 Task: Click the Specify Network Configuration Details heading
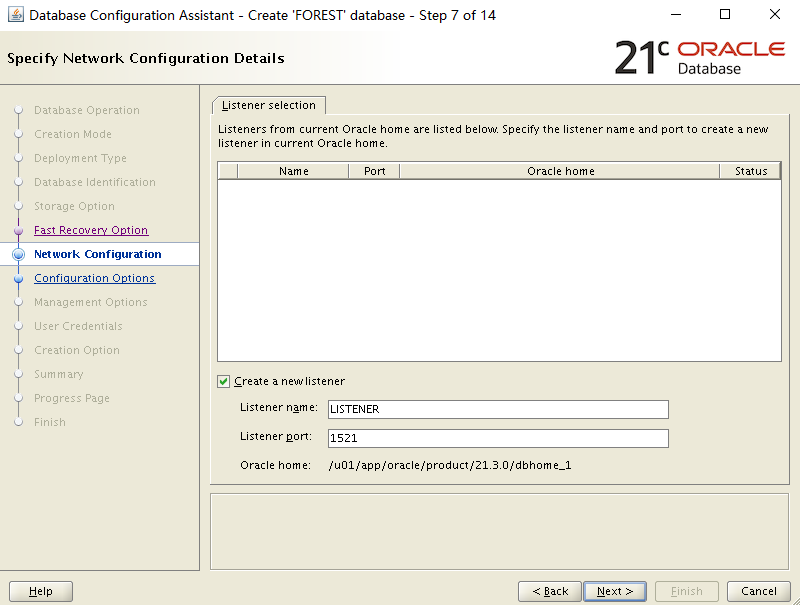coord(146,58)
